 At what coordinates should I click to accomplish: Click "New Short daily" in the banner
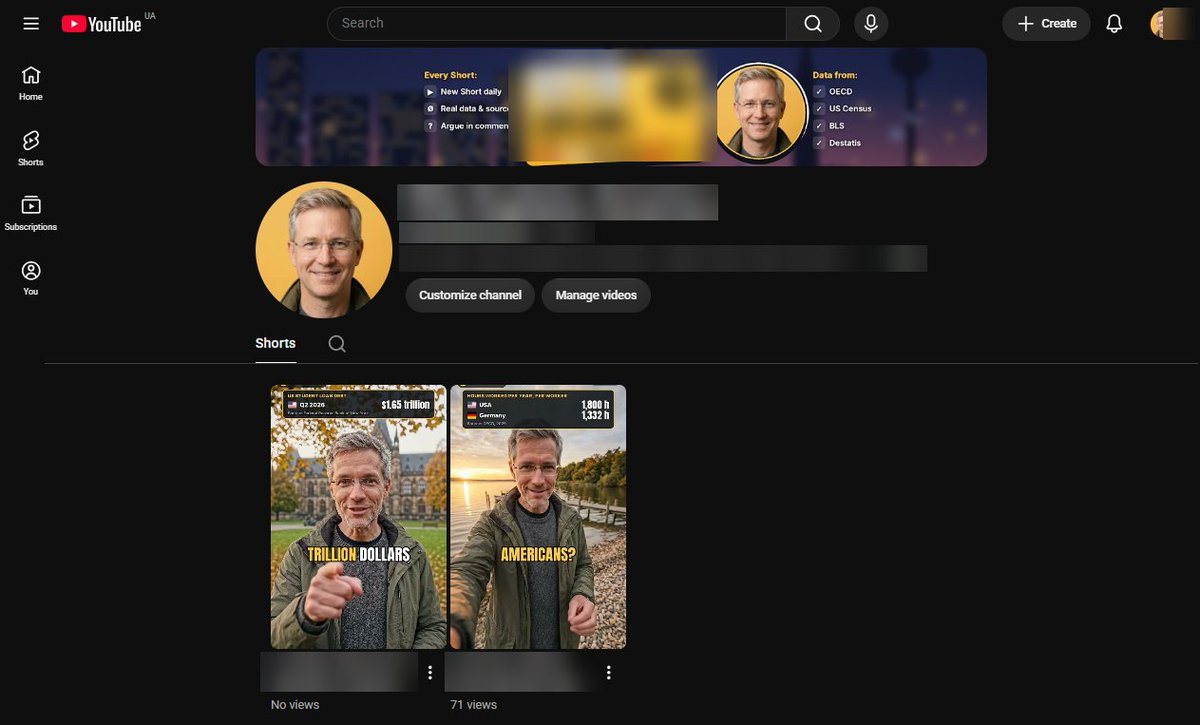coord(471,92)
